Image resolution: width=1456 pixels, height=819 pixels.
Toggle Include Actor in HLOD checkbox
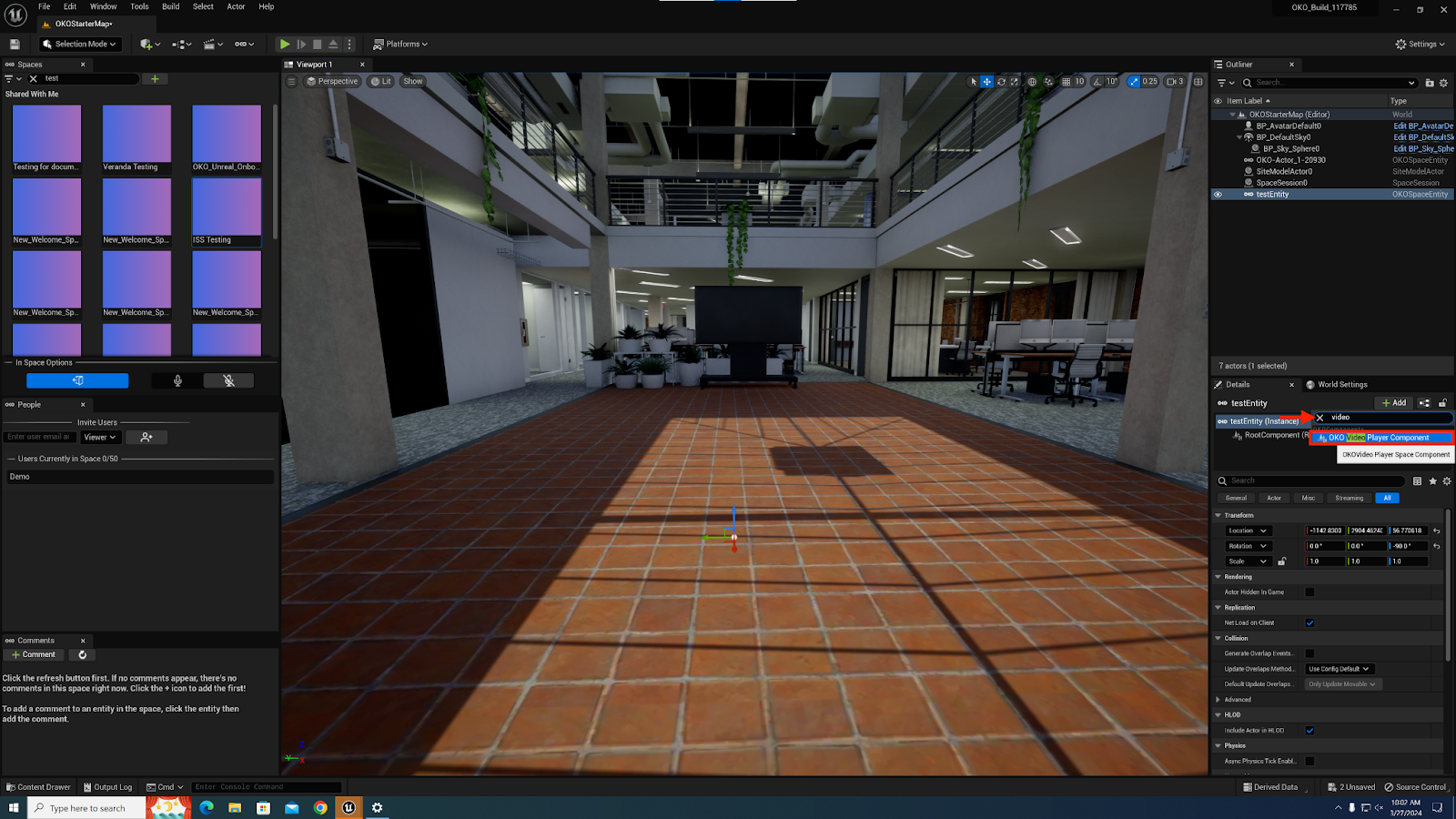tap(1309, 731)
